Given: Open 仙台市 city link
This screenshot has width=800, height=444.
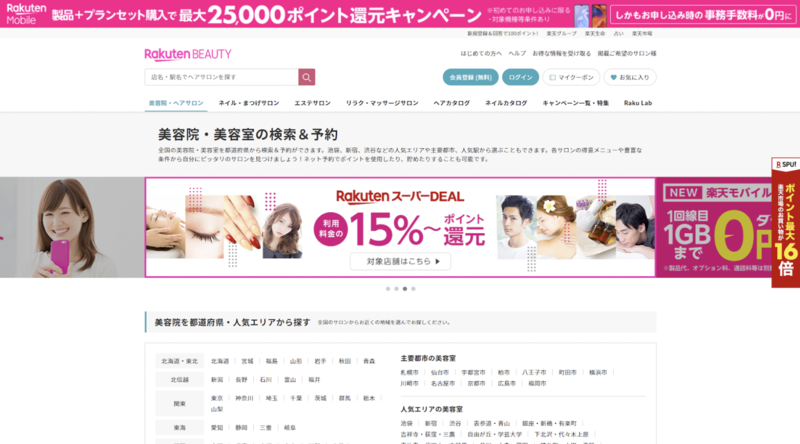Looking at the screenshot, I should pyautogui.click(x=440, y=373).
